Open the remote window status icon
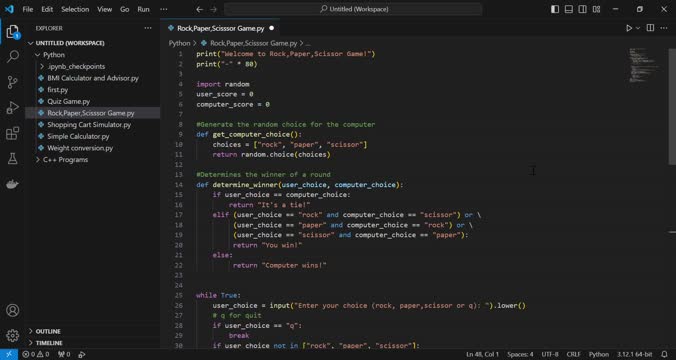This screenshot has width=676, height=360. 9,354
